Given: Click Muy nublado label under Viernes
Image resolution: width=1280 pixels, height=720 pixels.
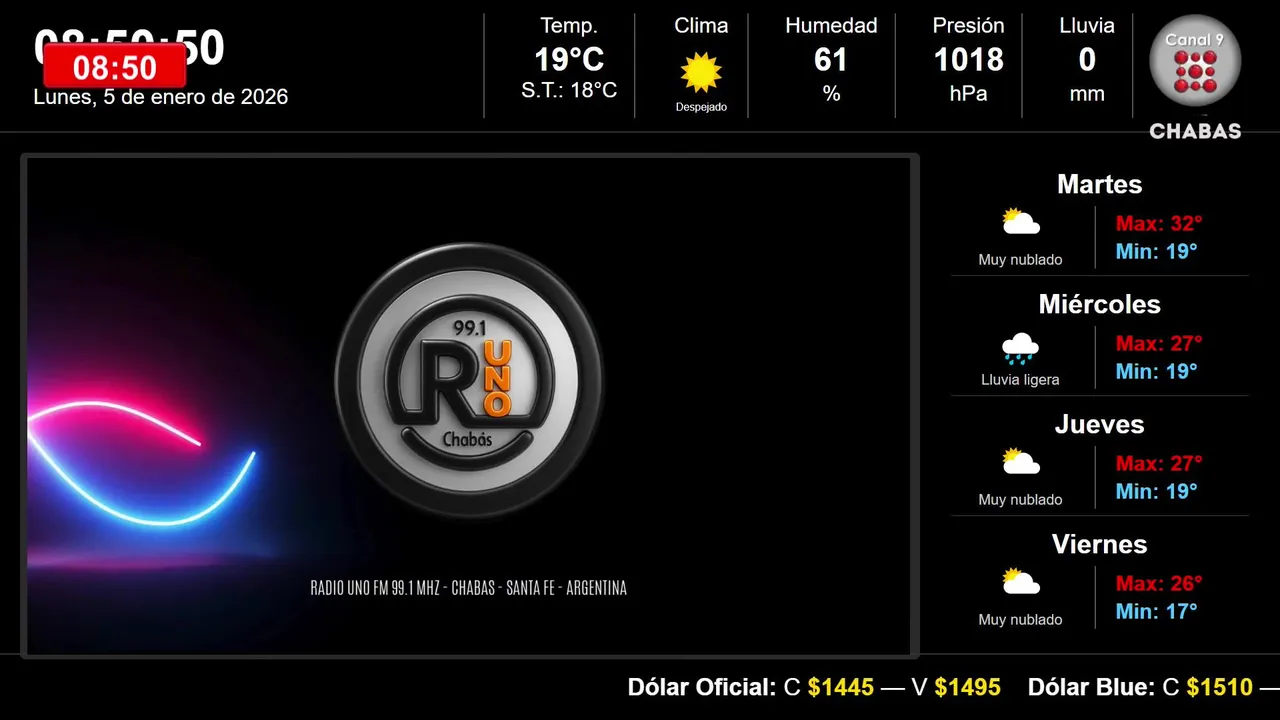Looking at the screenshot, I should [1020, 620].
